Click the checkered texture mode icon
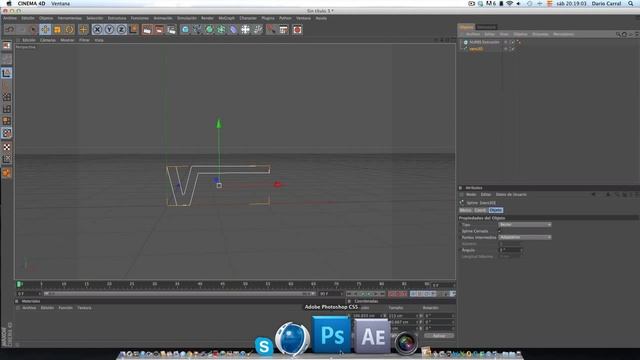Viewport: 640px width, 360px height. (x=7, y=147)
